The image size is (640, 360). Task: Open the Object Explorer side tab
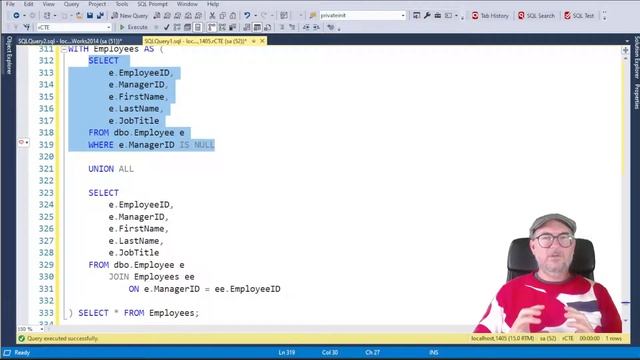(x=9, y=55)
